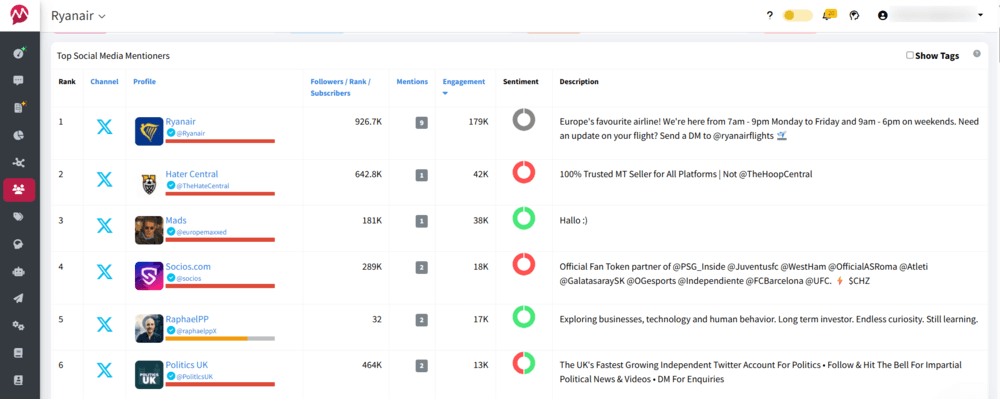Viewport: 1000px width, 399px height.
Task: Open the tags sidebar icon
Action: tap(18, 217)
